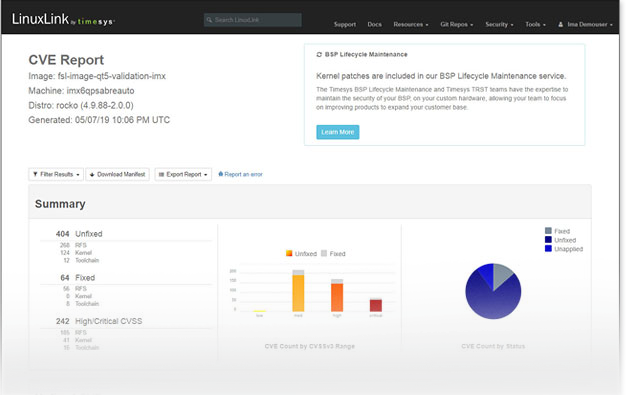
Task: Open the Filter Results dropdown
Action: 56,174
